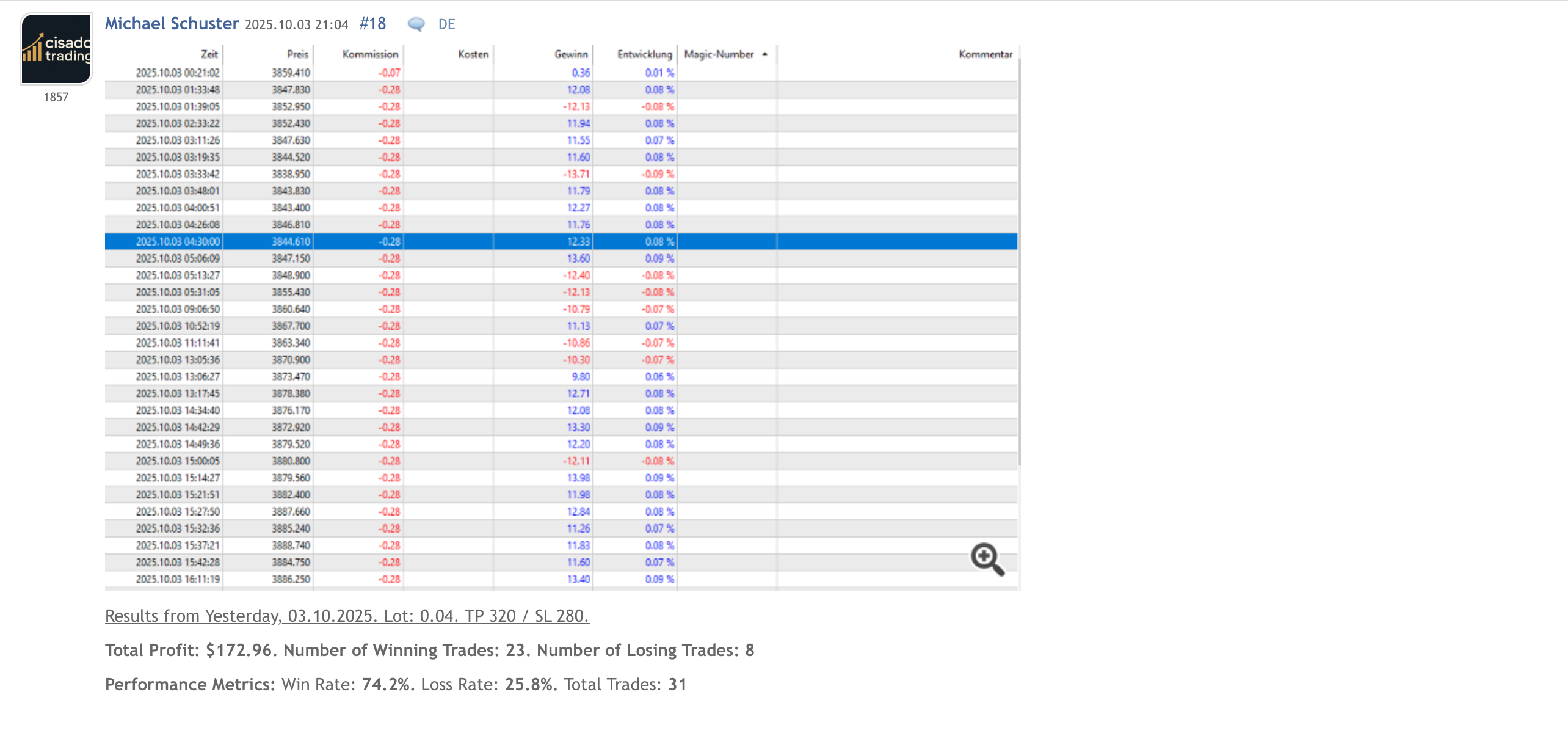The image size is (1568, 733).
Task: Select the DE language link
Action: coord(446,24)
